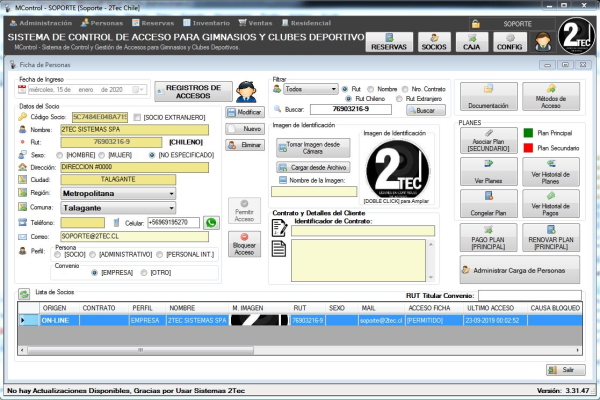Viewport: 600px width, 400px height.
Task: Open the CAJA toolbar button
Action: pos(471,42)
